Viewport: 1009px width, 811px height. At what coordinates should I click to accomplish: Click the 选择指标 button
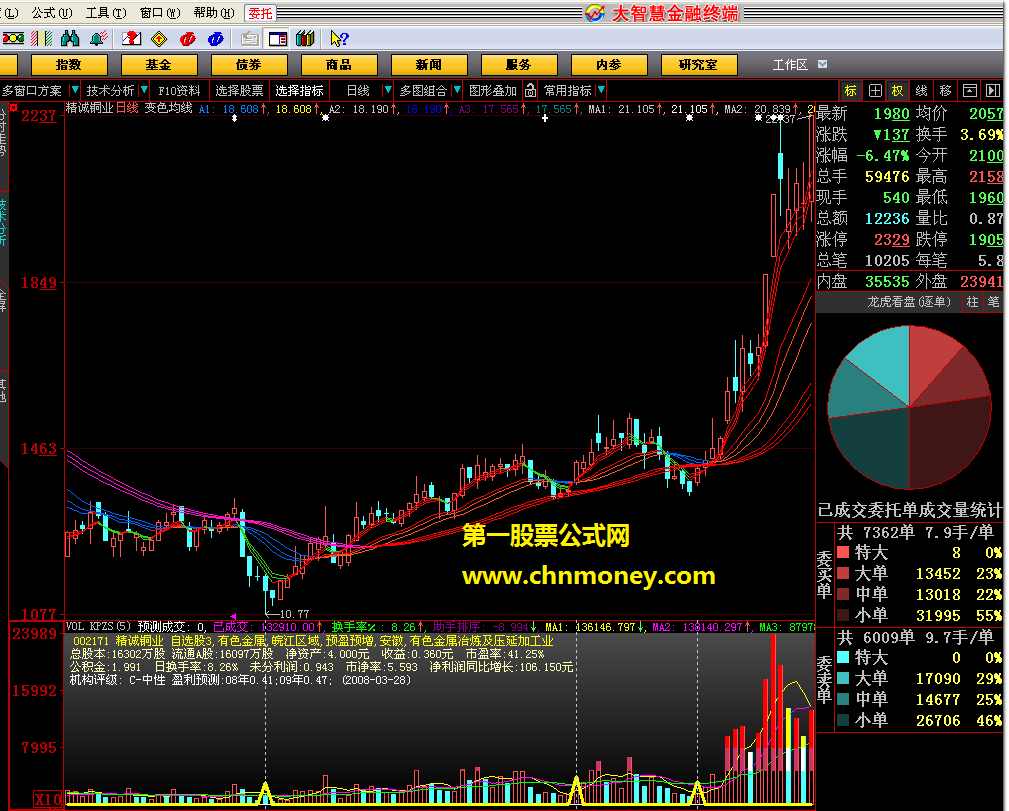tap(300, 91)
